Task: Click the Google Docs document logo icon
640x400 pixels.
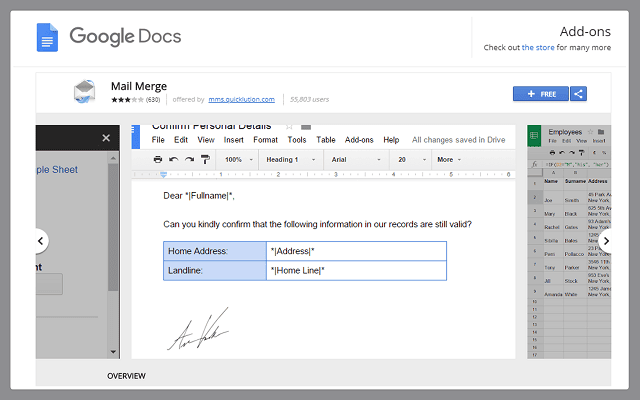Action: pos(47,37)
